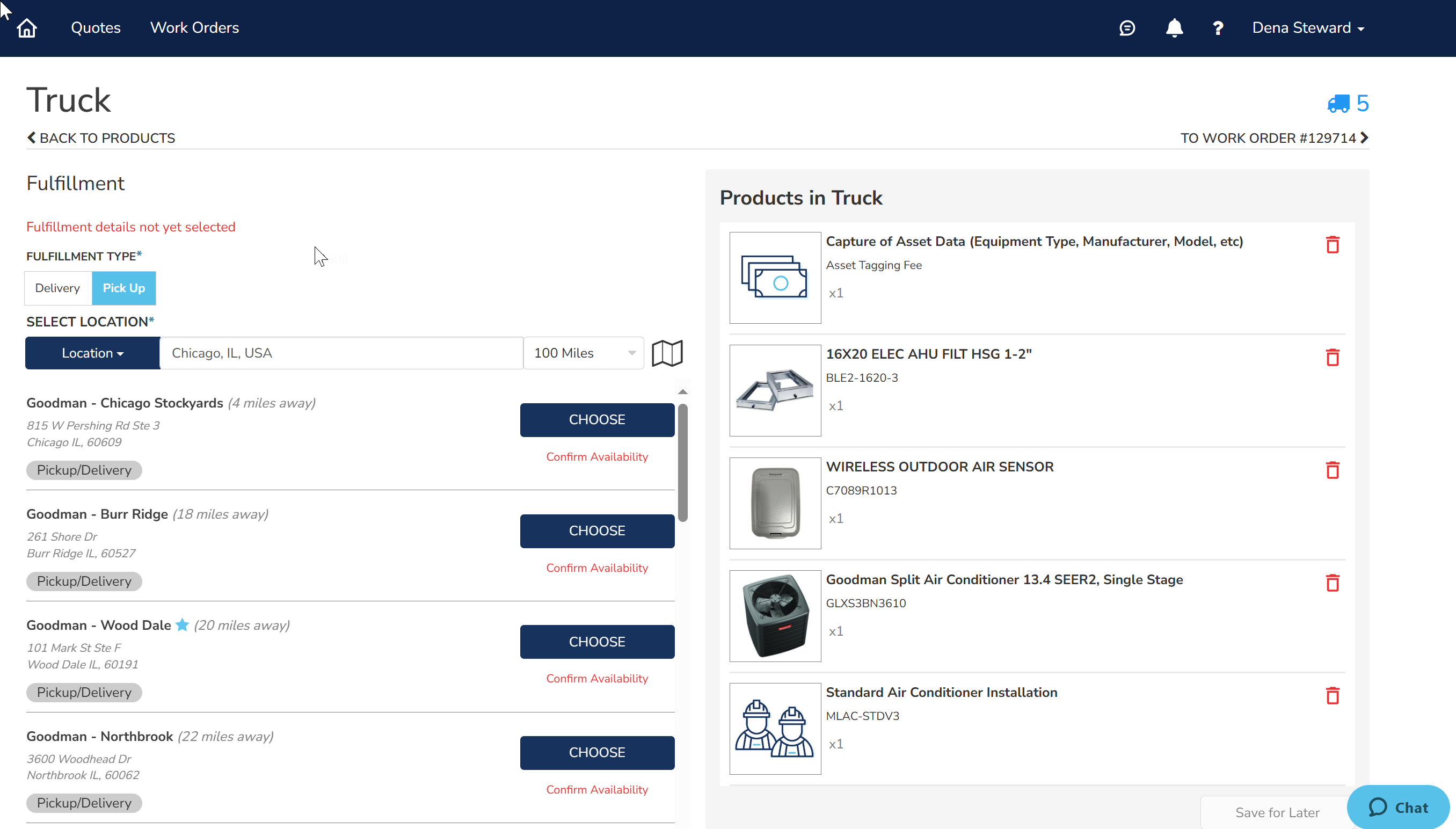Open the messages chat bubble icon

[x=1126, y=28]
